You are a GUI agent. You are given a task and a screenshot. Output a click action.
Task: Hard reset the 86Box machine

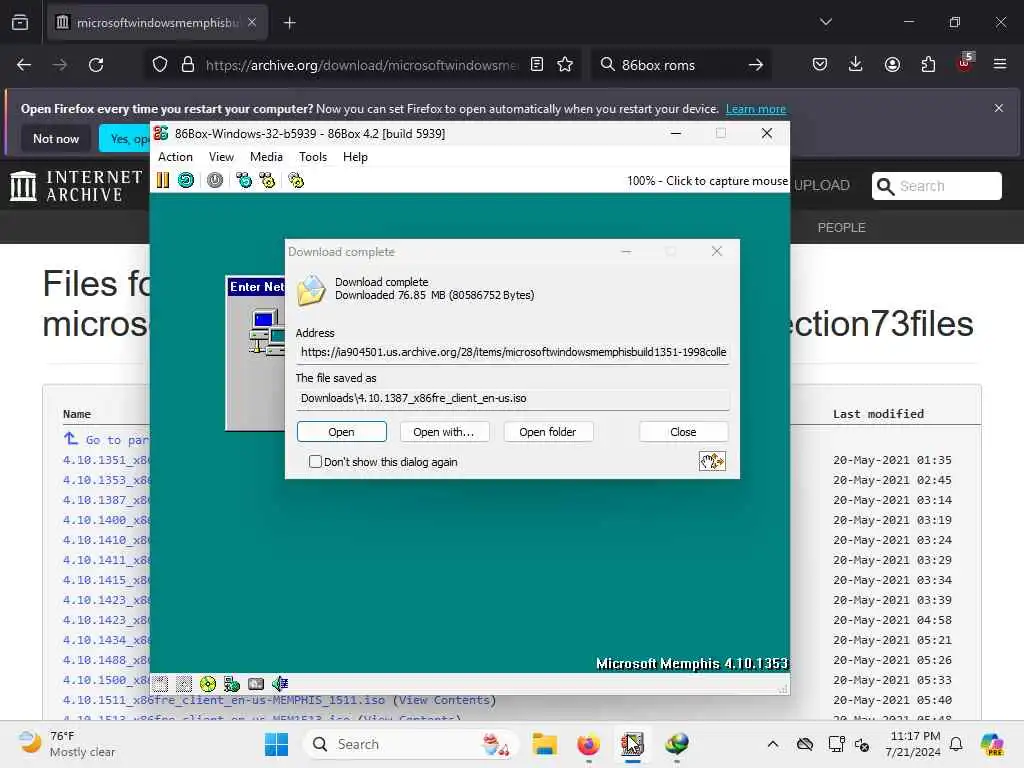pos(186,180)
